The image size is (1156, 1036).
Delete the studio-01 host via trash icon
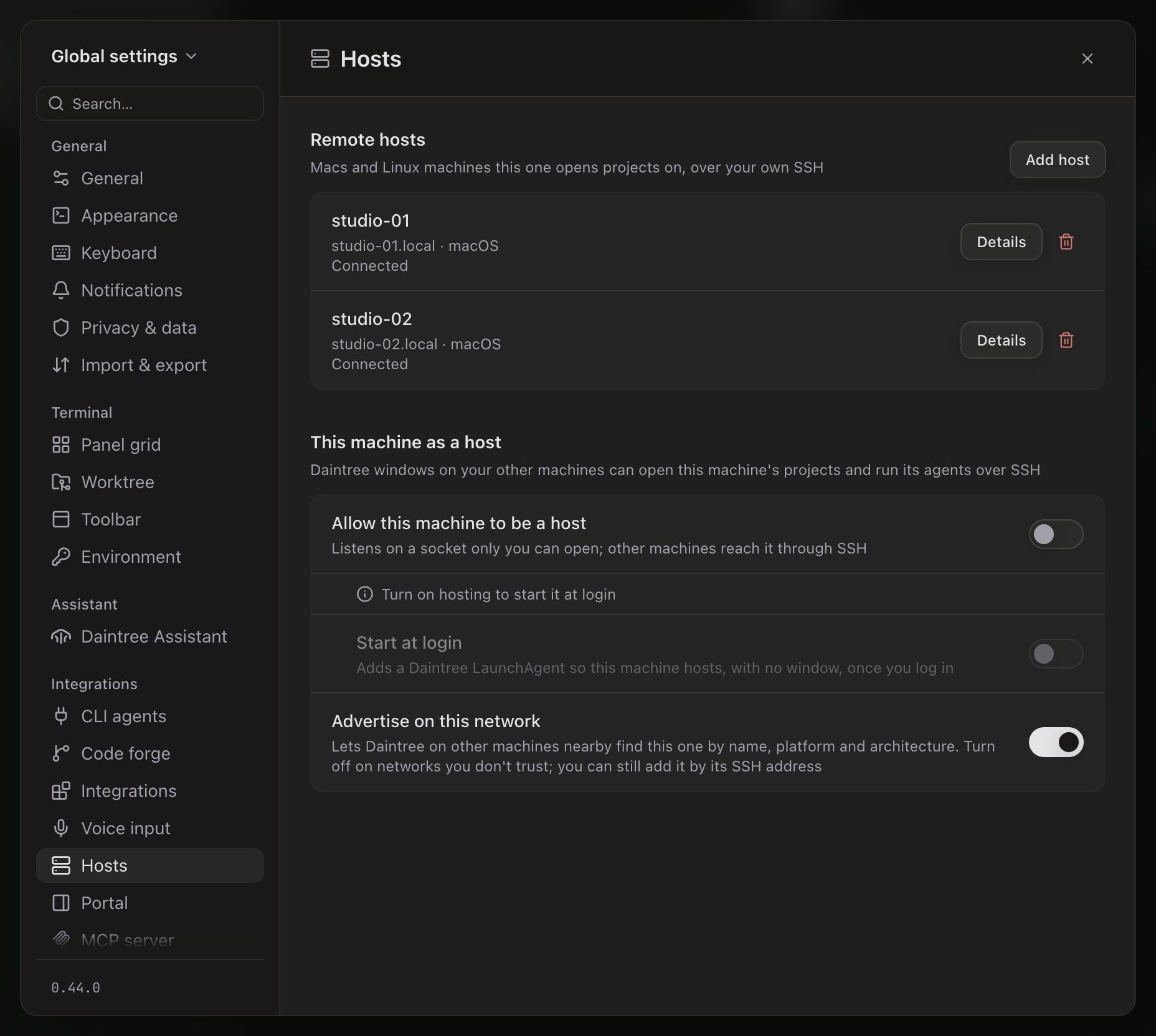[x=1066, y=242]
